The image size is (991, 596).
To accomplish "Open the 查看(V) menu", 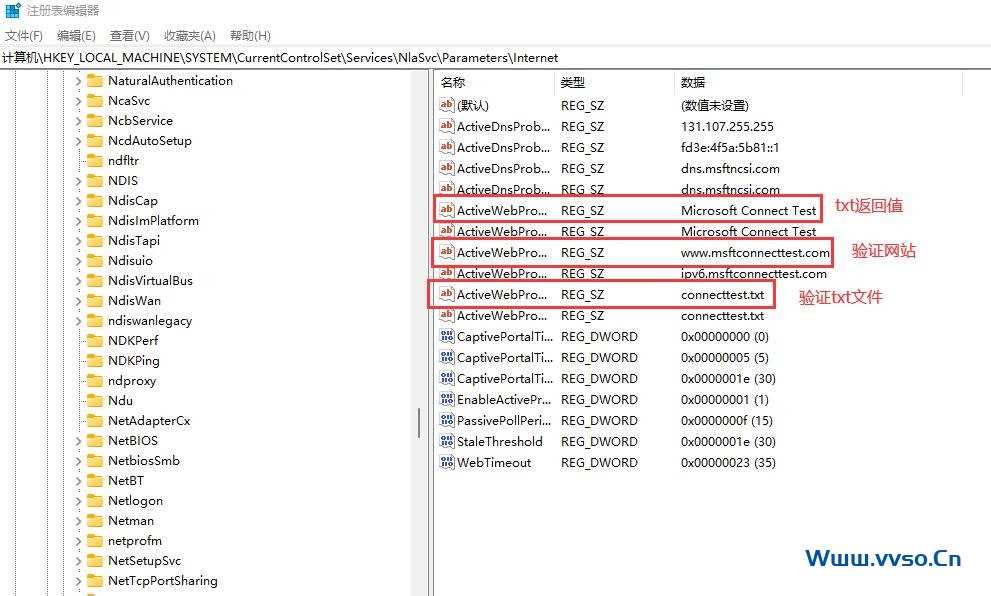I will pos(130,35).
